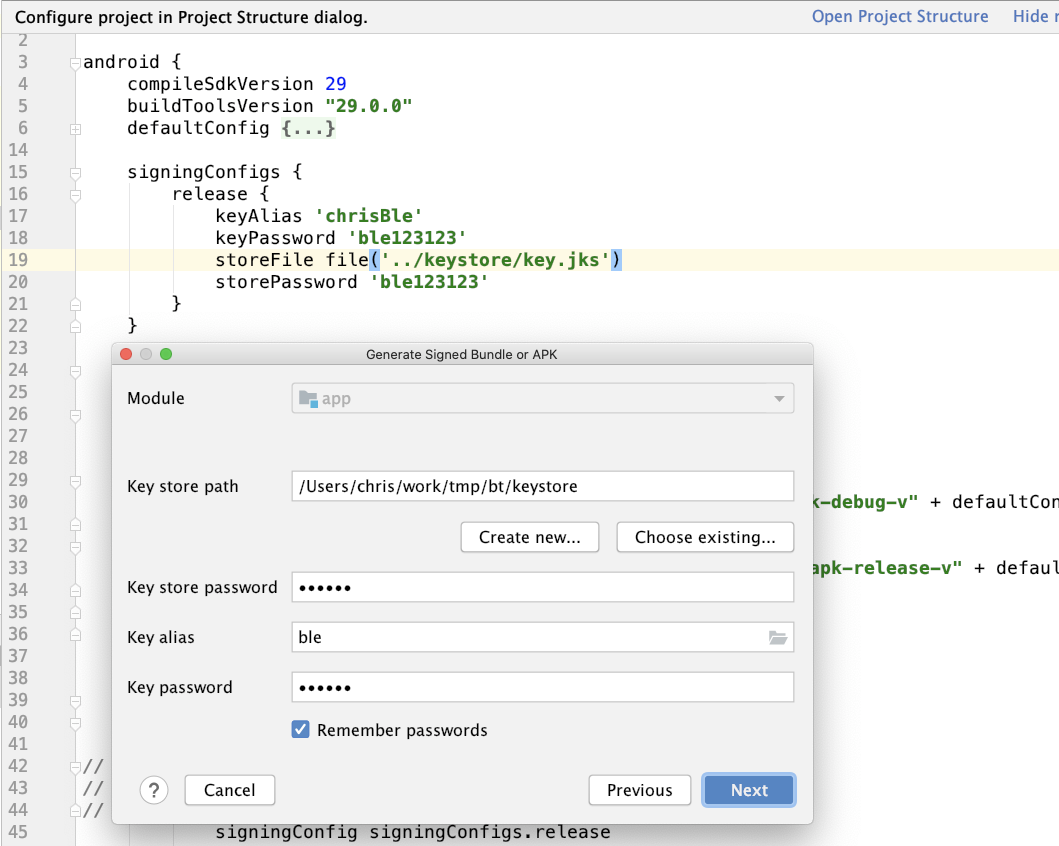The height and width of the screenshot is (846, 1059).
Task: Click 'chrisBle' keyAlias string
Action: tap(369, 216)
